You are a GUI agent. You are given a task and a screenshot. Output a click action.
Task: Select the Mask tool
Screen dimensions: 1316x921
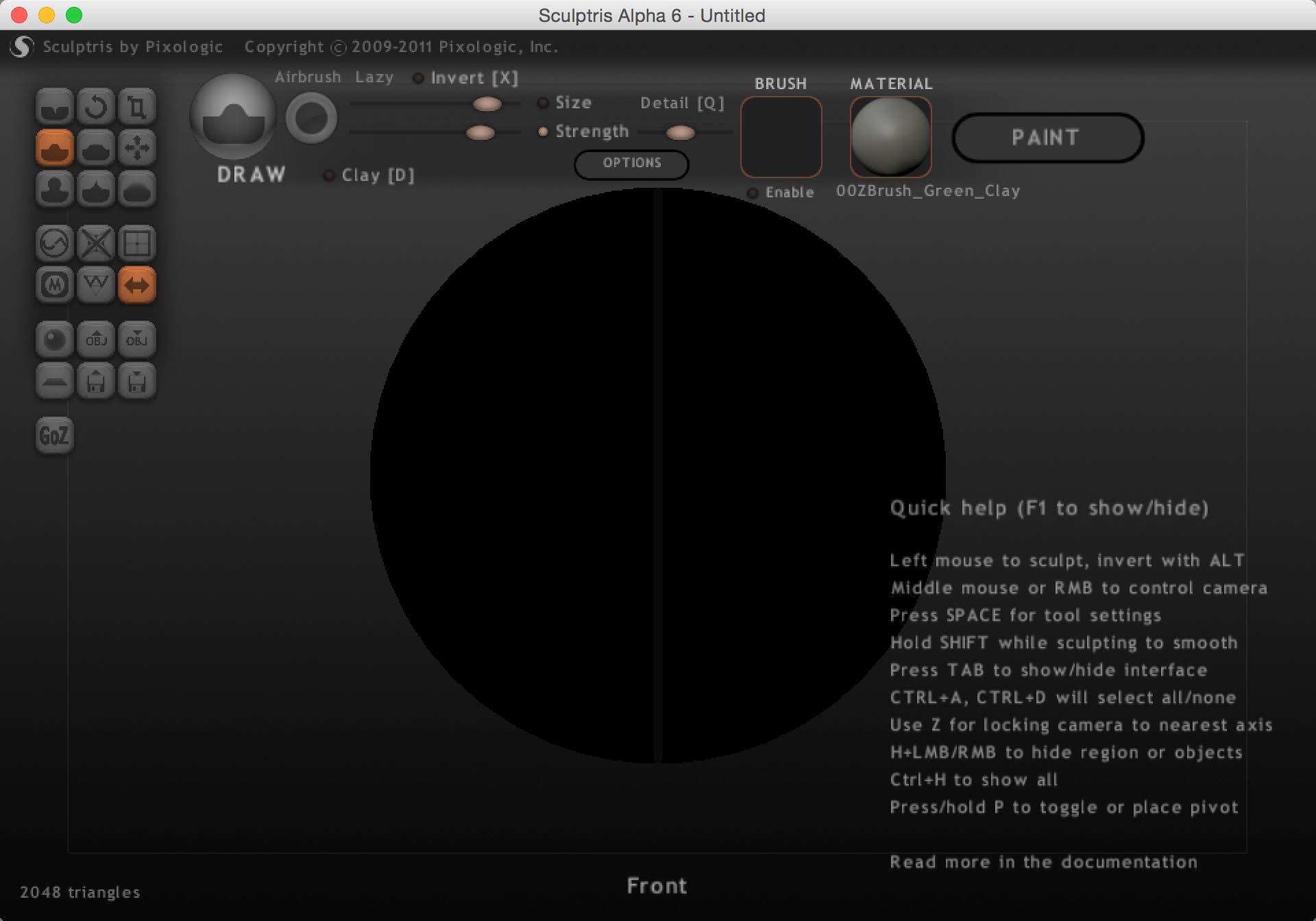pos(55,285)
